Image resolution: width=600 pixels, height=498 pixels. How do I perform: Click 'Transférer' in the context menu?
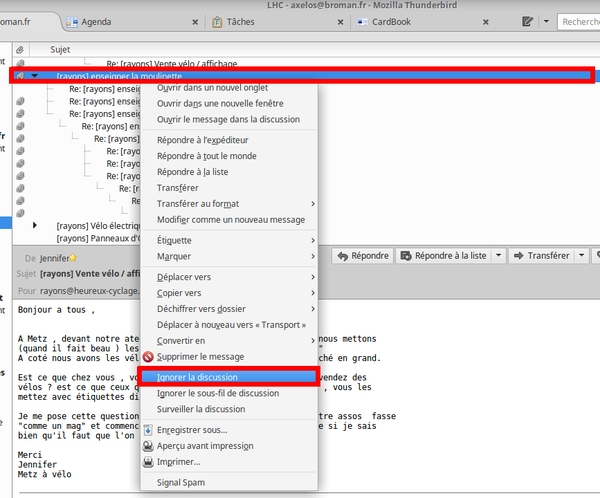click(x=178, y=188)
